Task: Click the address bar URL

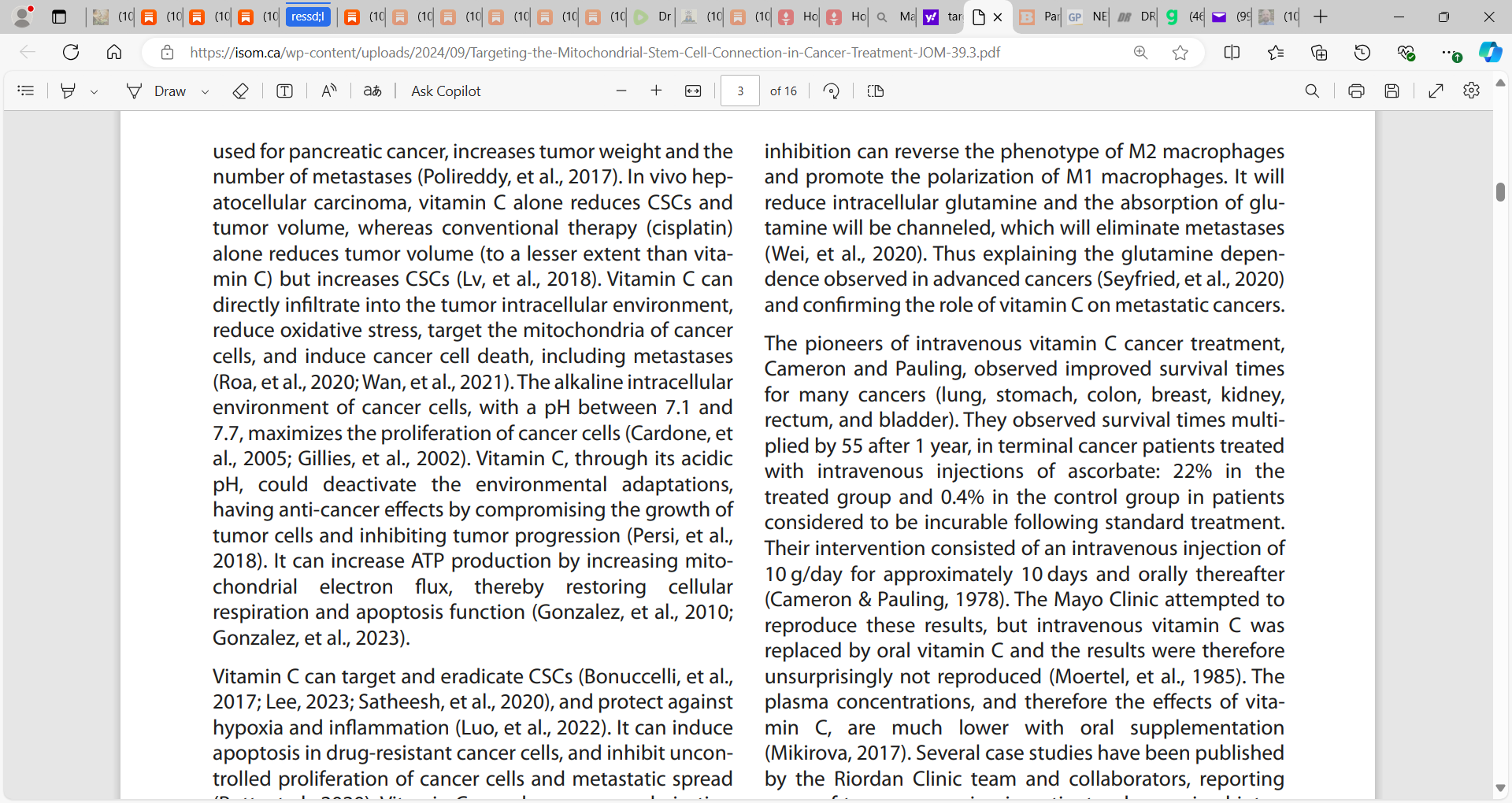Action: 595,53
